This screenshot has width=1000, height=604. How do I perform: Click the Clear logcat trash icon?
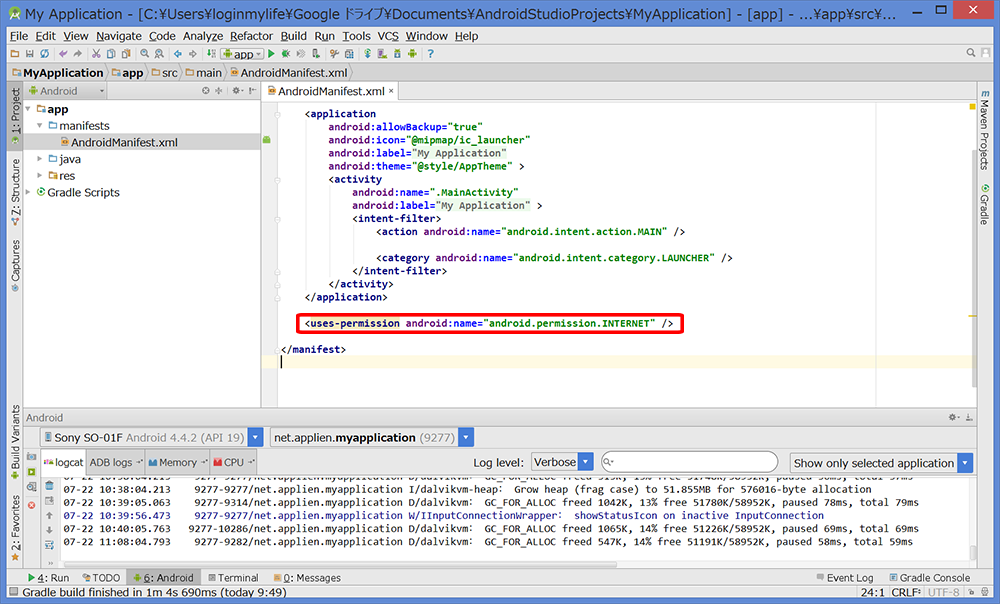click(49, 486)
